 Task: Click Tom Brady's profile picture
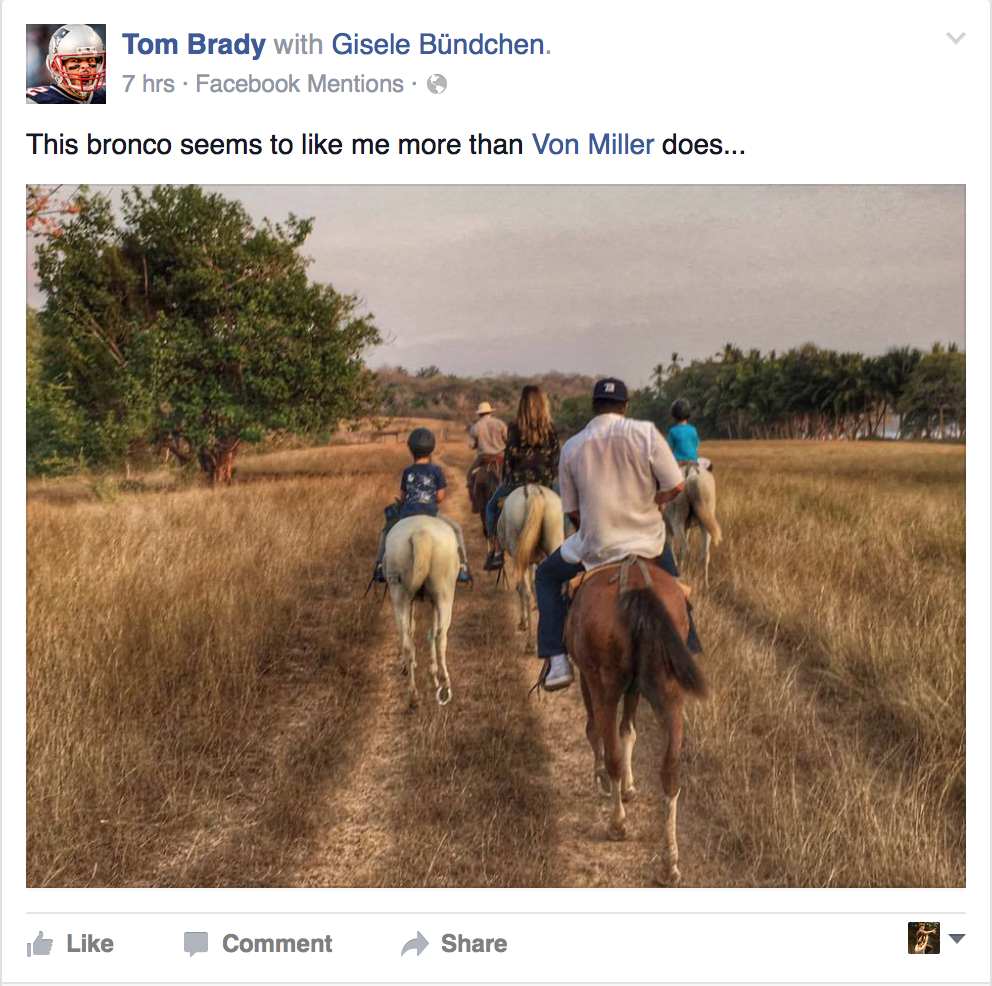[66, 64]
